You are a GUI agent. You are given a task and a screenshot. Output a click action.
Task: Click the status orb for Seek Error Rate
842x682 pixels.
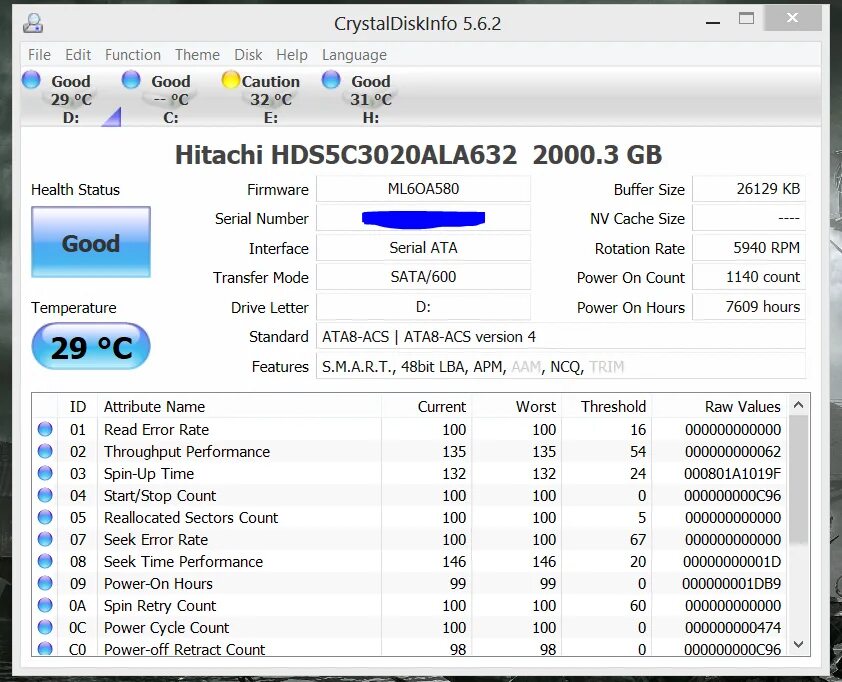click(x=45, y=539)
